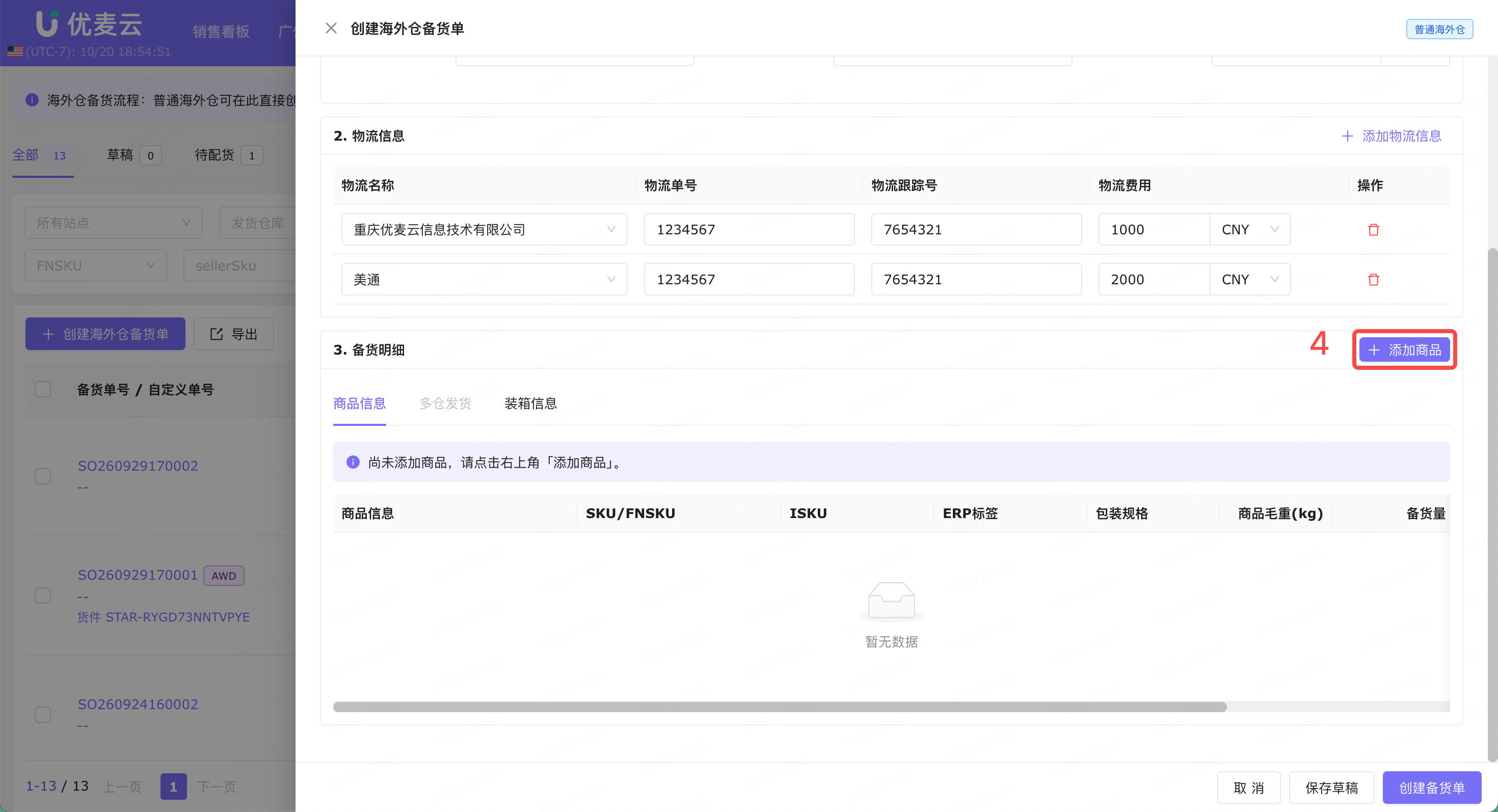Click the 保存草稿 button
Viewport: 1498px width, 812px height.
(x=1331, y=788)
